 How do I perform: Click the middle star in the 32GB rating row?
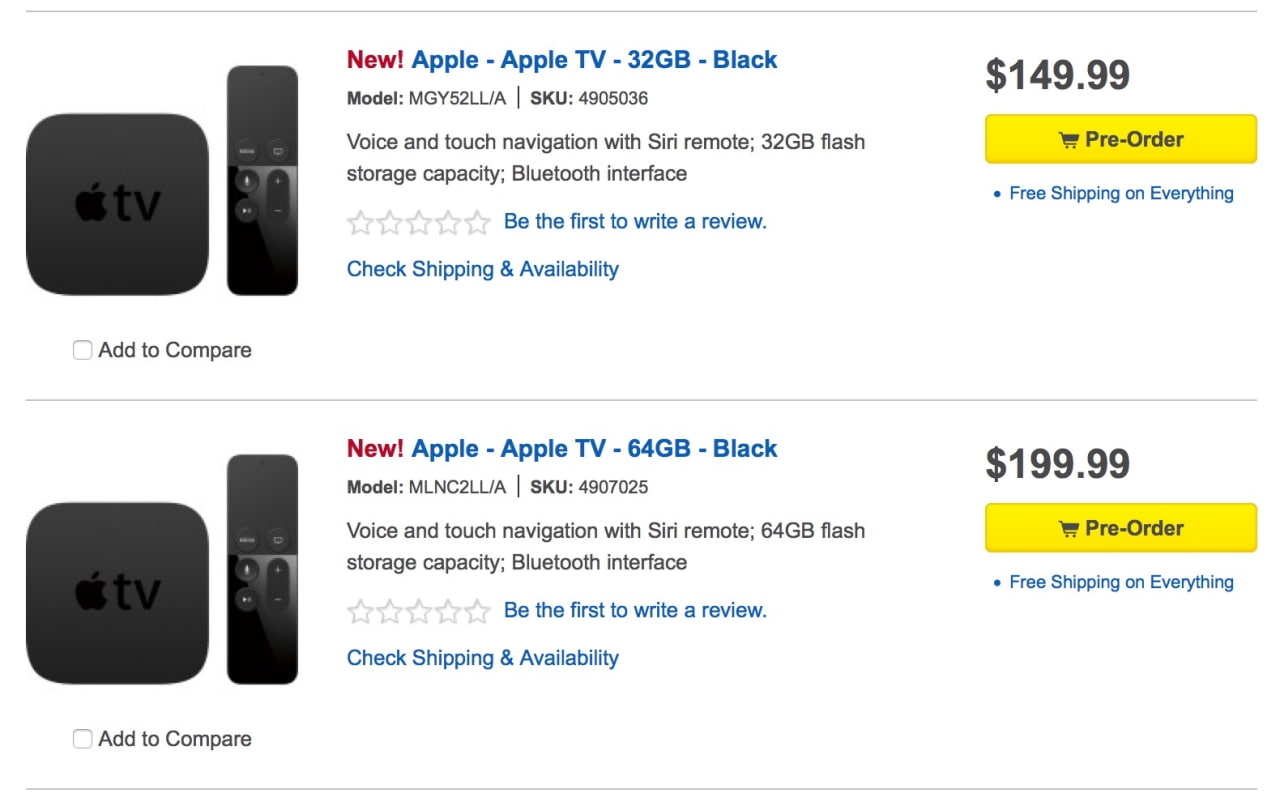click(419, 222)
